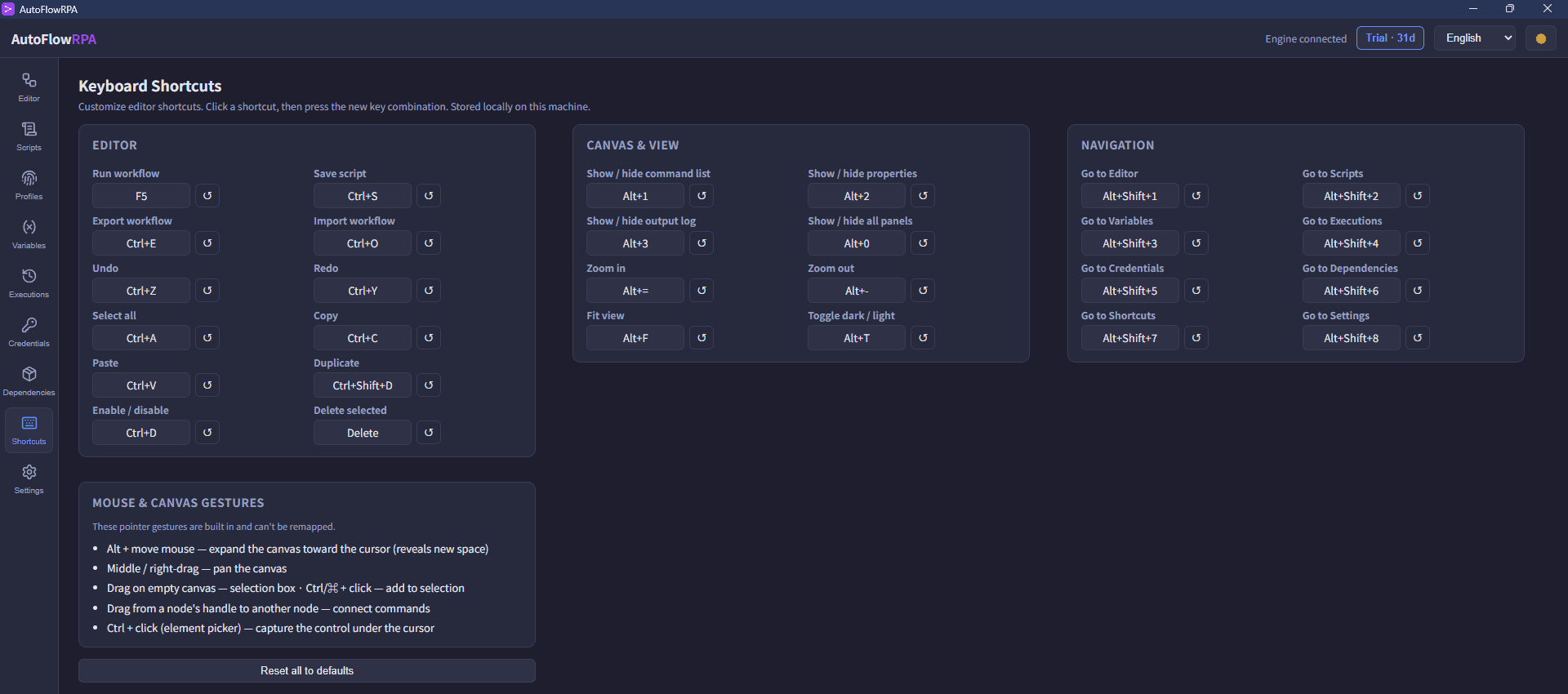Open the Settings gear in sidebar
Screen dimensions: 1568x694
click(29, 479)
